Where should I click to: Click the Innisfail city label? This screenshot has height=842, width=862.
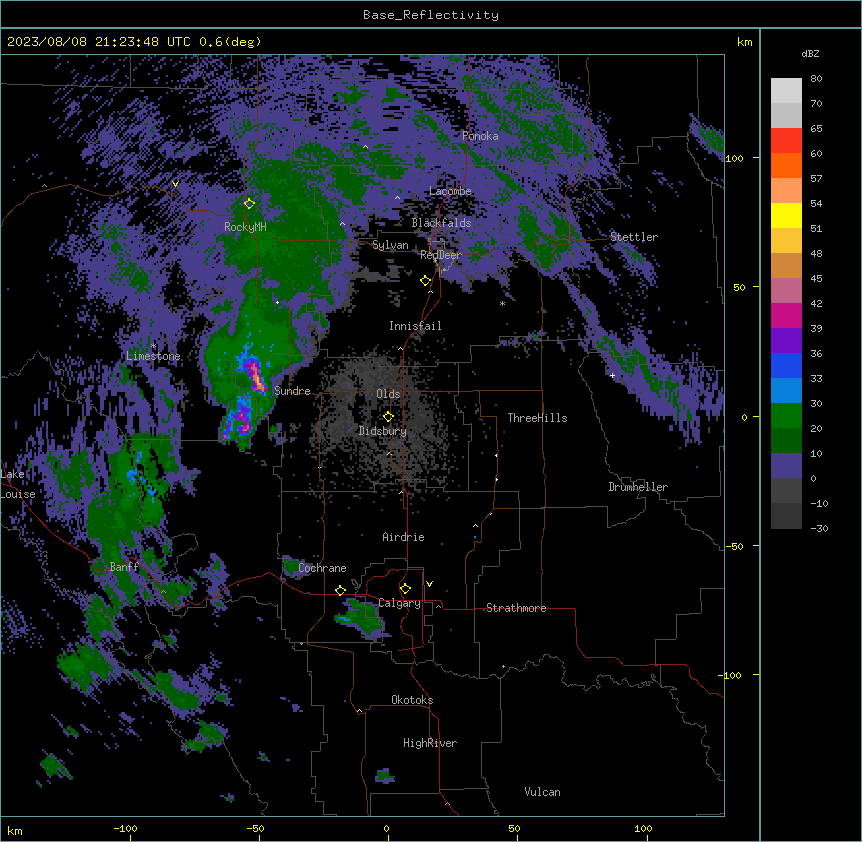click(x=415, y=326)
